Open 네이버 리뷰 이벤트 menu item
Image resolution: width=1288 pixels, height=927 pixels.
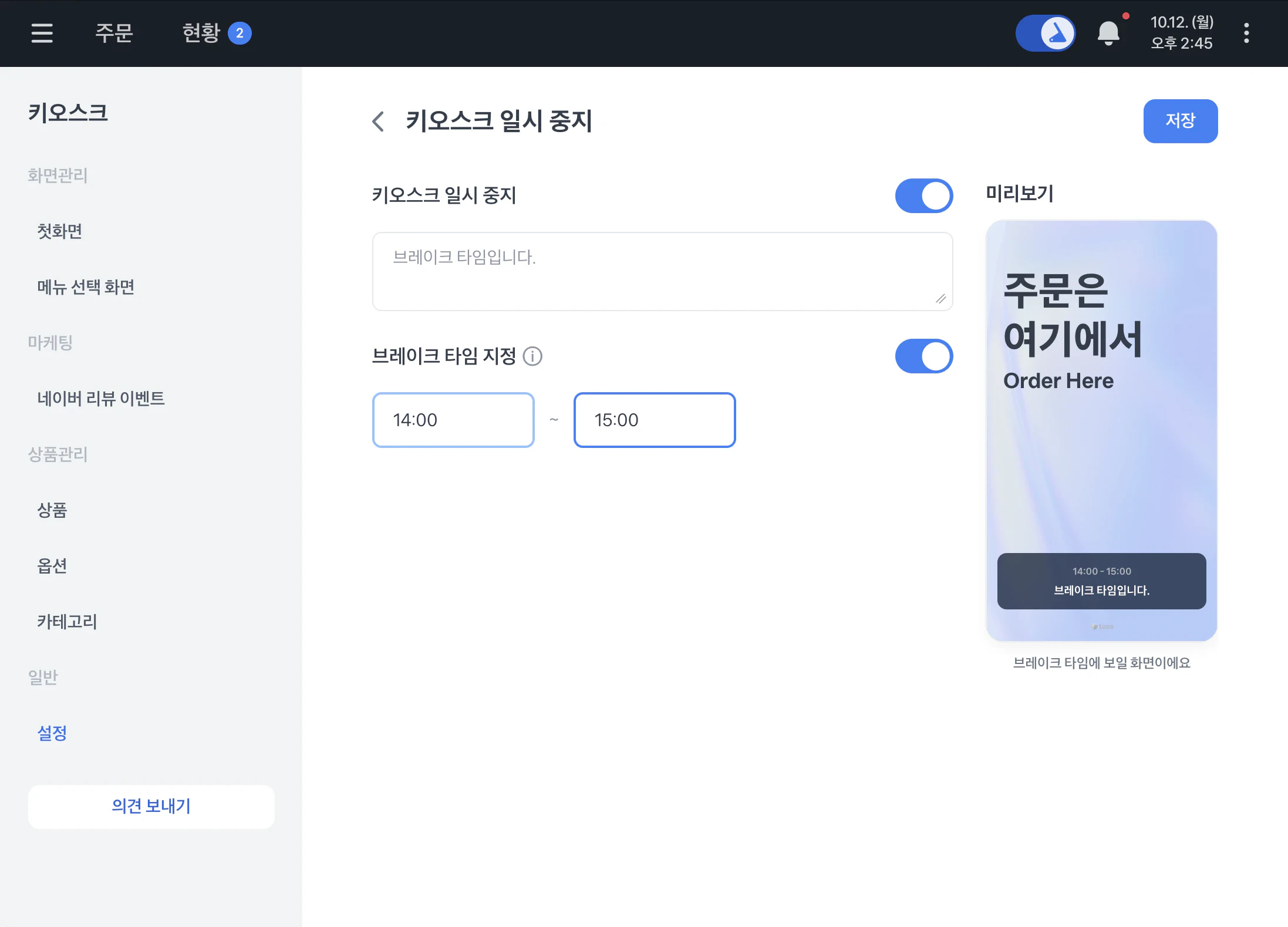[101, 399]
